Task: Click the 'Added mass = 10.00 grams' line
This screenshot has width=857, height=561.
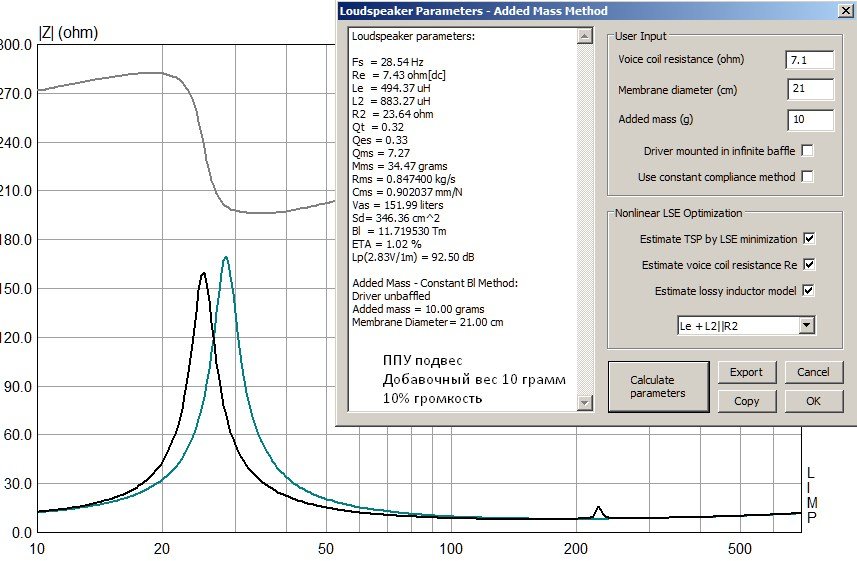Action: 418,309
